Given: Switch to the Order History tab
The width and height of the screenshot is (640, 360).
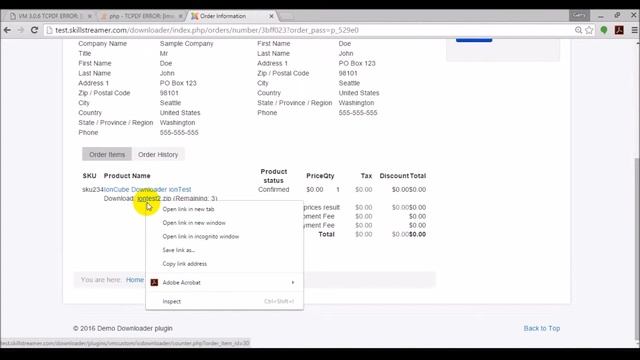Looking at the screenshot, I should [x=158, y=154].
